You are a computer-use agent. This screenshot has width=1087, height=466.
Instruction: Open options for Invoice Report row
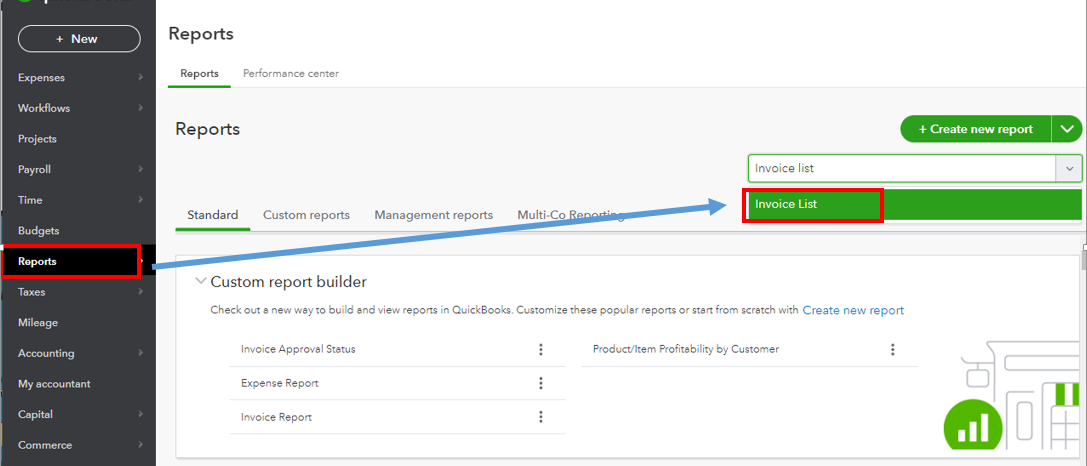pyautogui.click(x=541, y=417)
